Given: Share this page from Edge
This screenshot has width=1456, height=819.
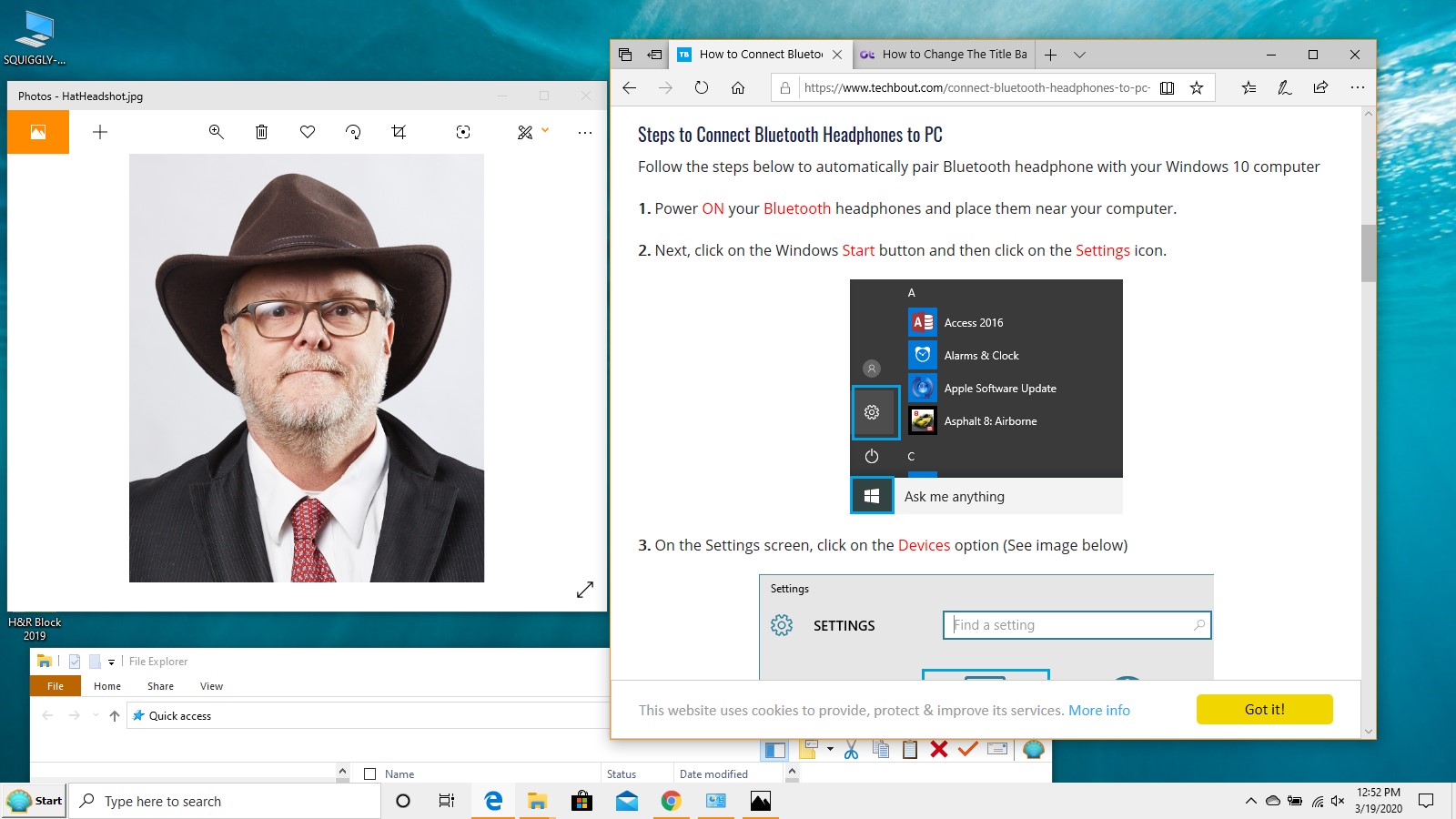Looking at the screenshot, I should point(1320,87).
